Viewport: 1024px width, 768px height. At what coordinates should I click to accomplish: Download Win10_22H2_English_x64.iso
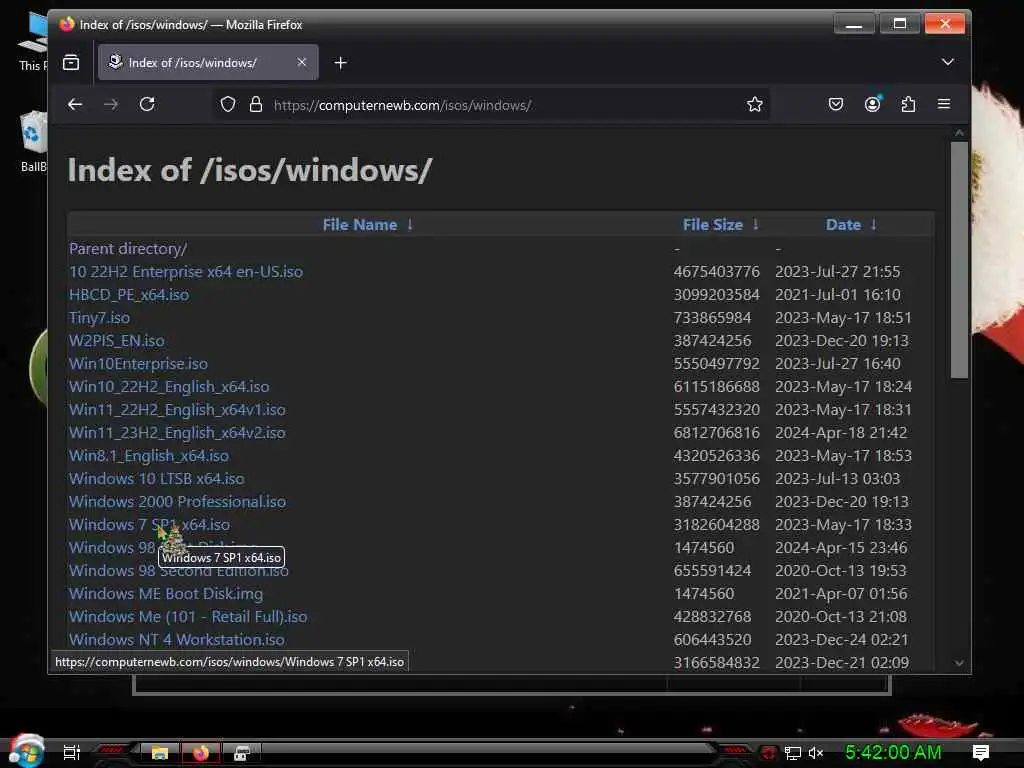point(169,387)
